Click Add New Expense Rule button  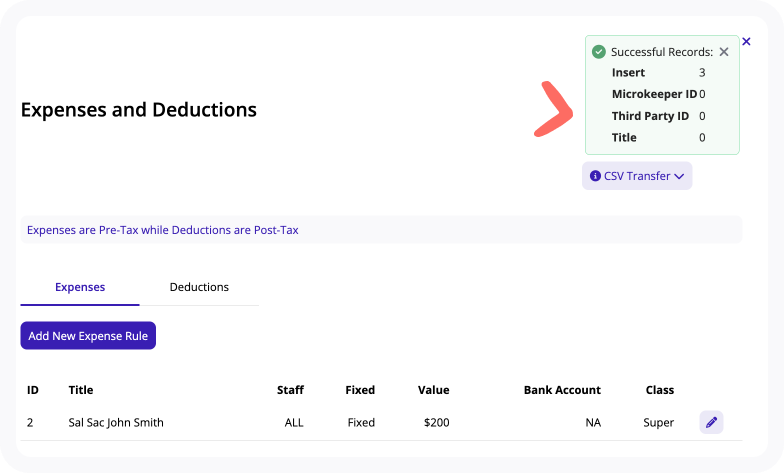[88, 336]
